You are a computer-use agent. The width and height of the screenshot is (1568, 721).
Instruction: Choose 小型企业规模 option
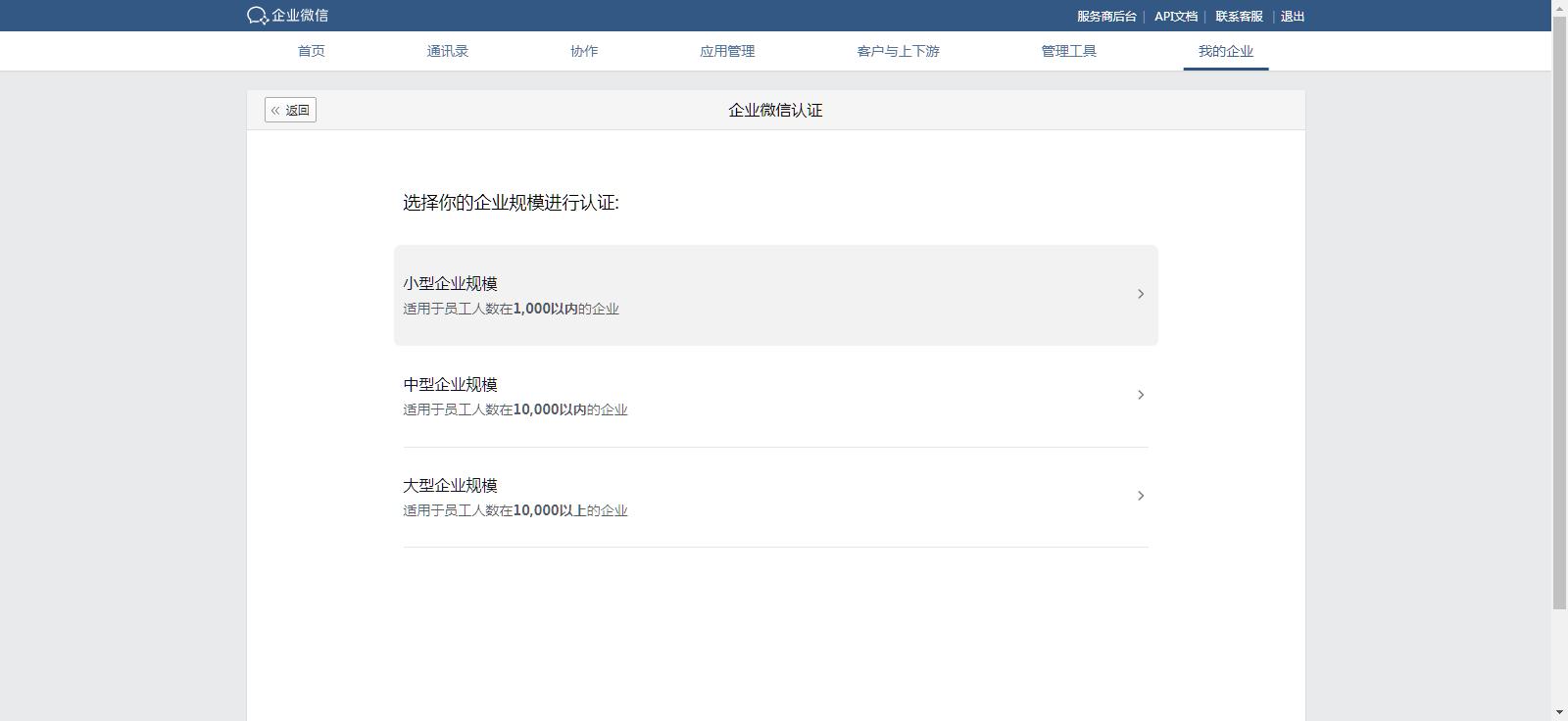click(x=776, y=295)
